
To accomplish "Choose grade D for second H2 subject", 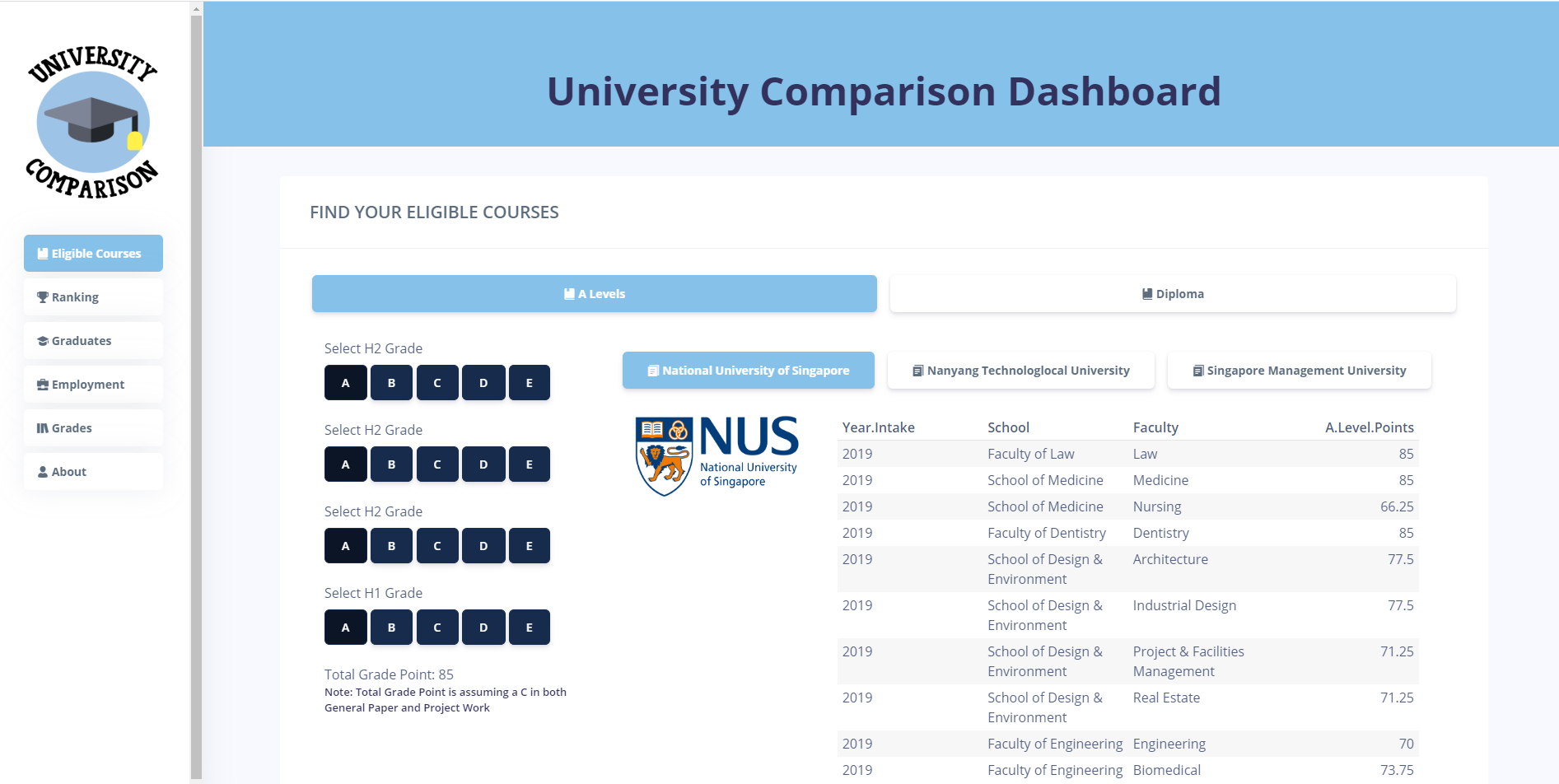I will 483,464.
